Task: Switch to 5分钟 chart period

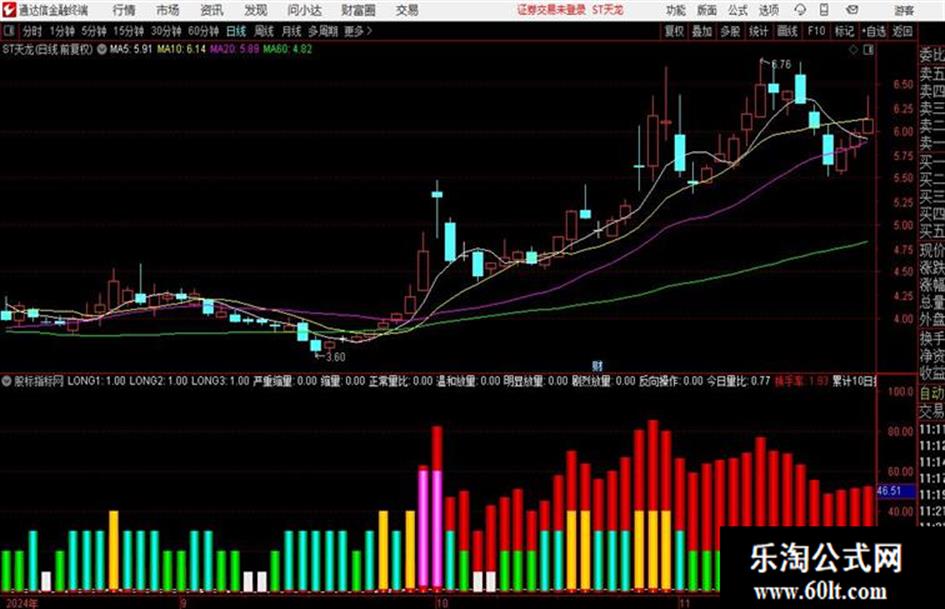Action: 93,31
